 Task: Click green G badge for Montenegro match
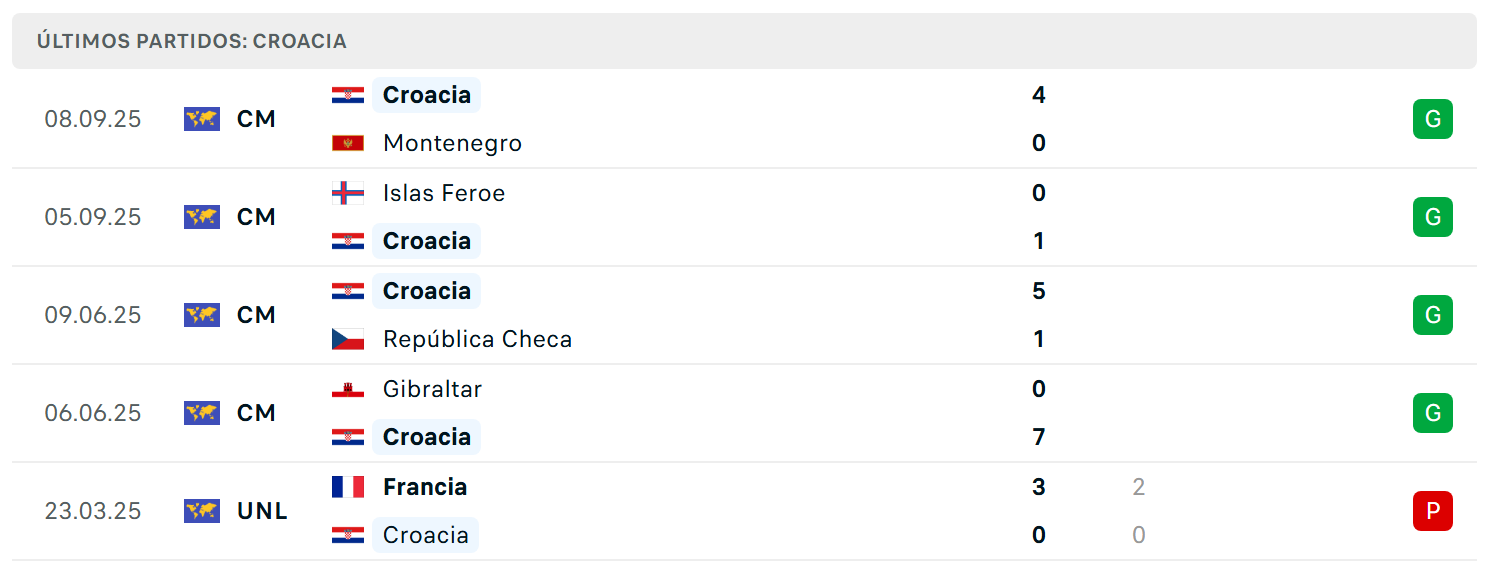click(x=1433, y=119)
